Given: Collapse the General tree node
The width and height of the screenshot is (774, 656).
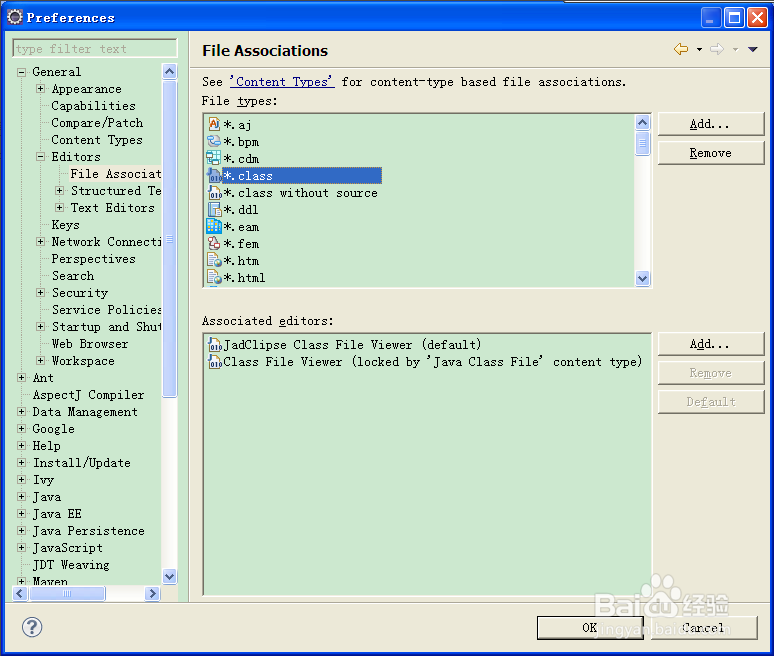Looking at the screenshot, I should pos(21,72).
